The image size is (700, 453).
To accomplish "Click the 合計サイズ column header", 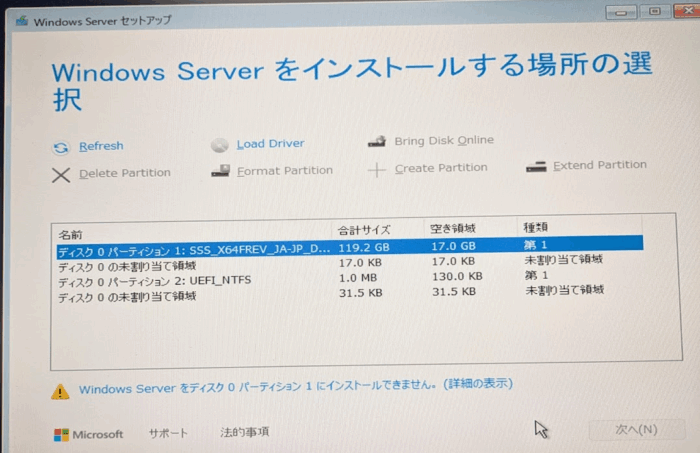I will pyautogui.click(x=364, y=229).
